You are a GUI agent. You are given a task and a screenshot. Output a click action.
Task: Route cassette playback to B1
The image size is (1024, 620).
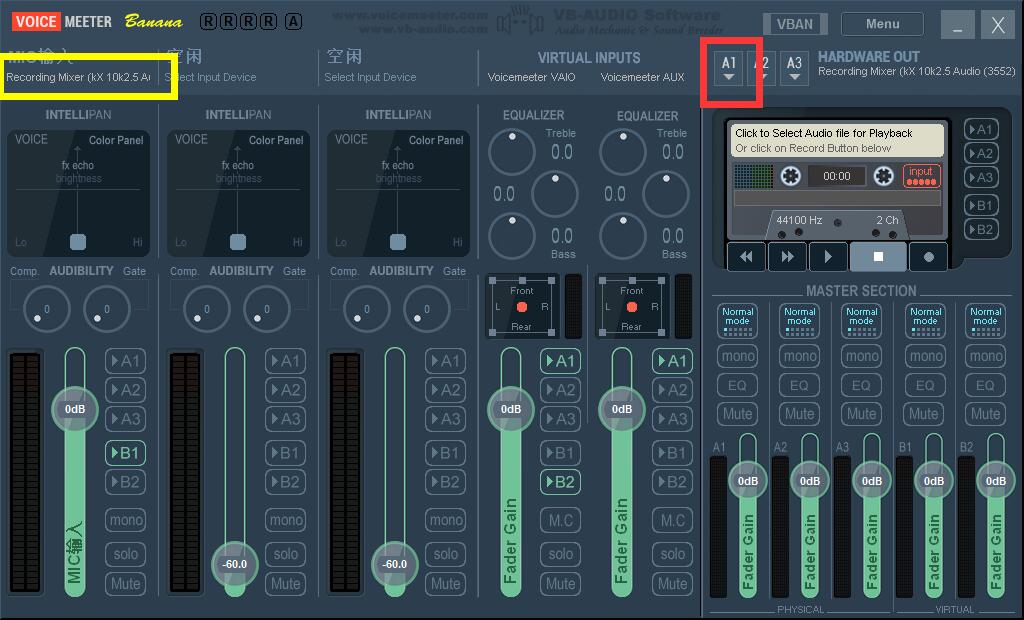981,205
